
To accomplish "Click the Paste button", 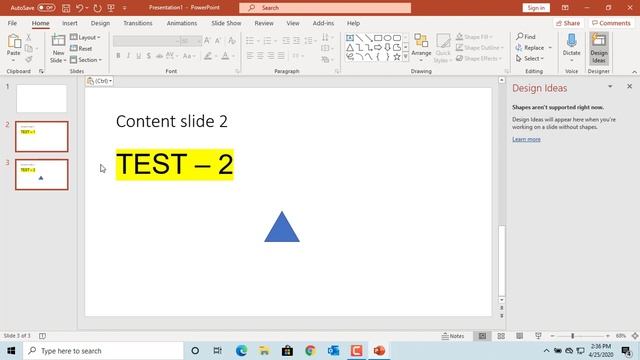I will pyautogui.click(x=13, y=48).
